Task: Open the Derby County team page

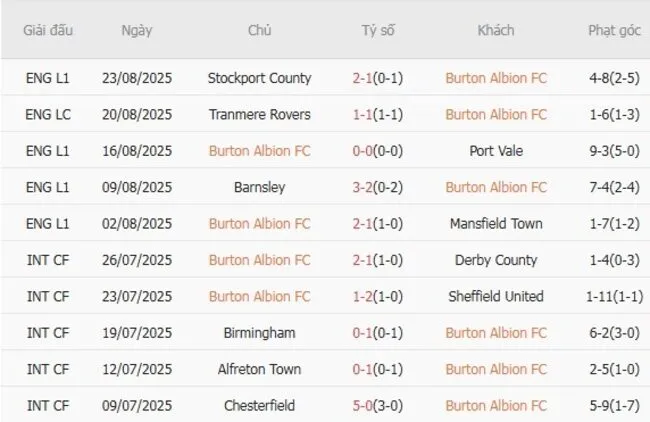Action: pyautogui.click(x=496, y=260)
